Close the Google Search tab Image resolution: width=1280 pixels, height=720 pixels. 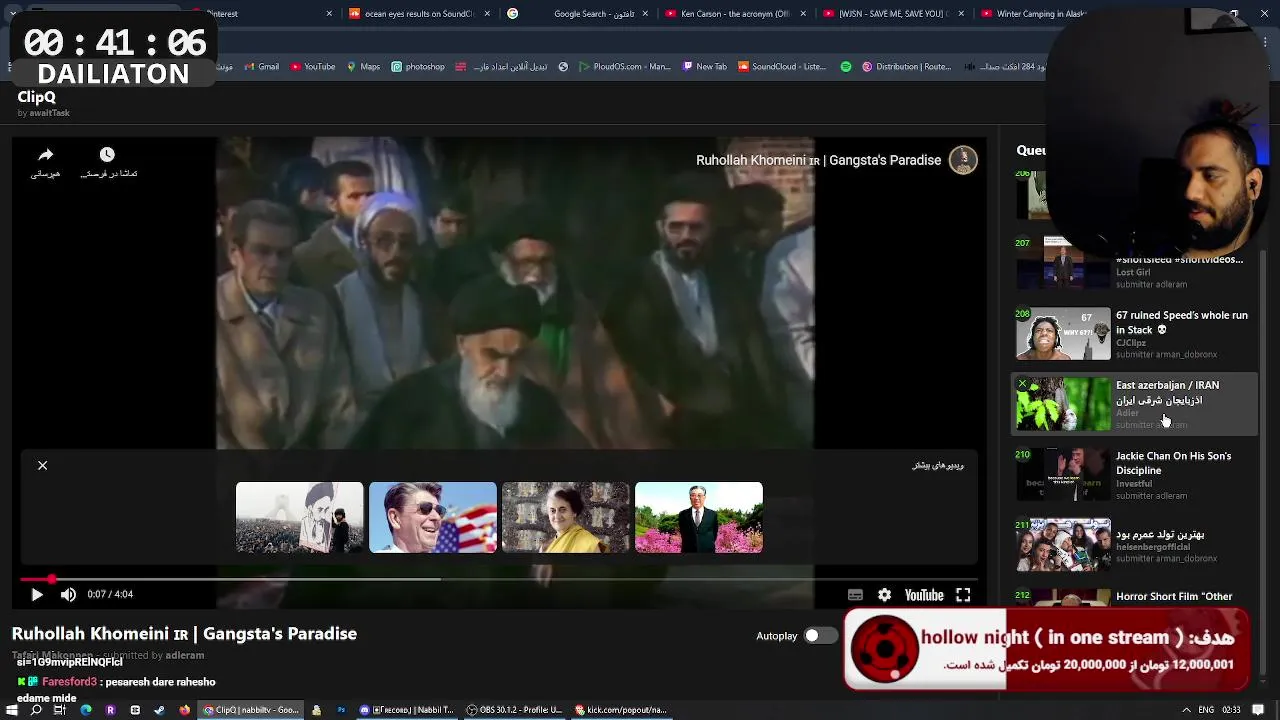coord(645,14)
